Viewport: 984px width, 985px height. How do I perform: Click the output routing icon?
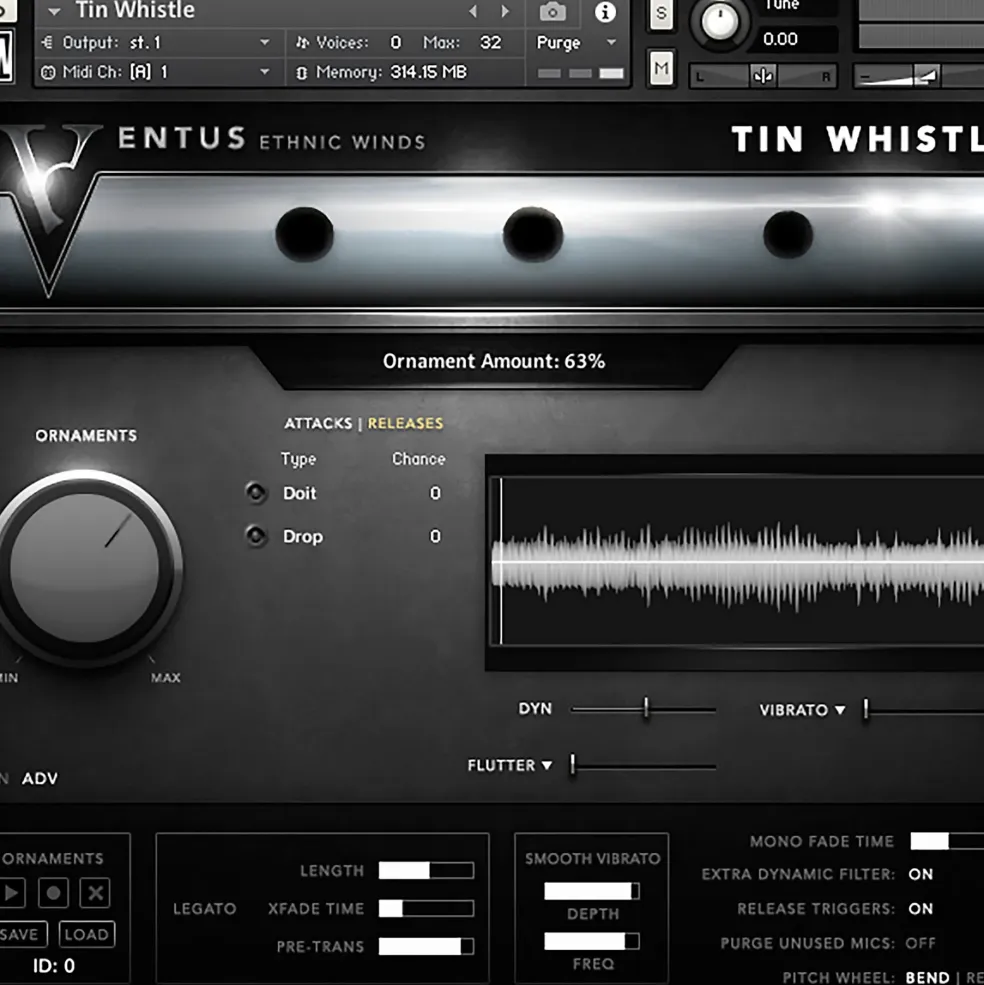point(47,42)
